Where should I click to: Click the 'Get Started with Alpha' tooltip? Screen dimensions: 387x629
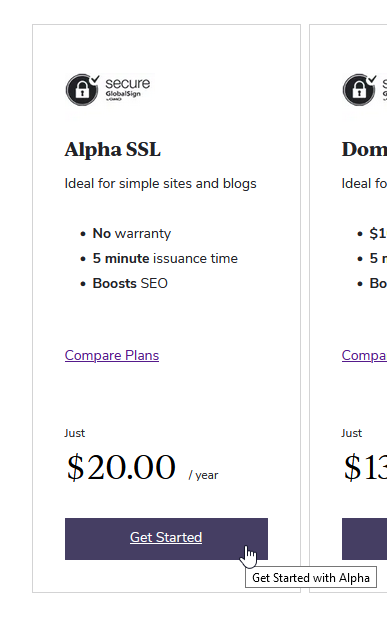point(311,578)
